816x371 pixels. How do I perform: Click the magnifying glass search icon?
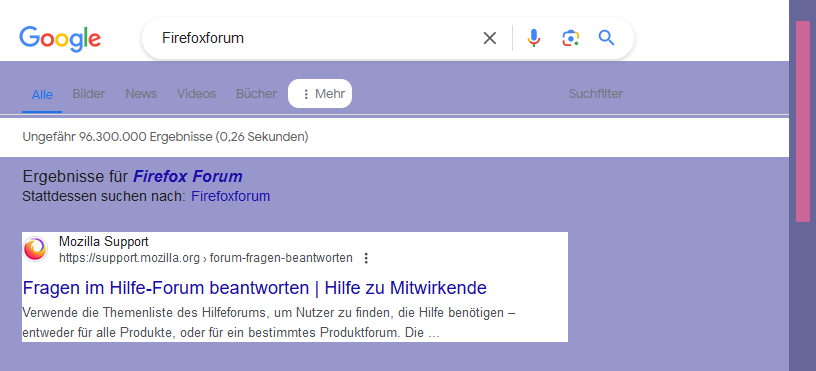point(607,38)
